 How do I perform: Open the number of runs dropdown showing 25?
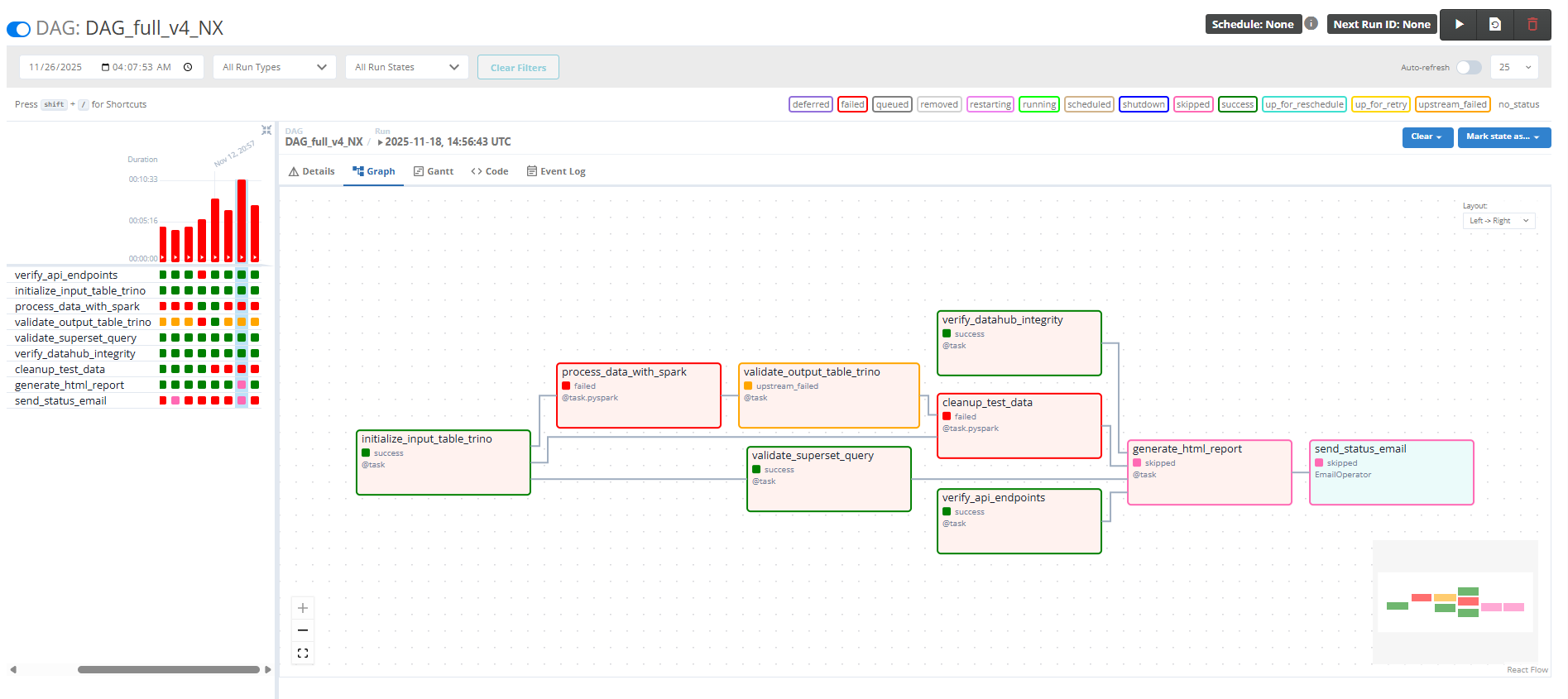pyautogui.click(x=1514, y=67)
